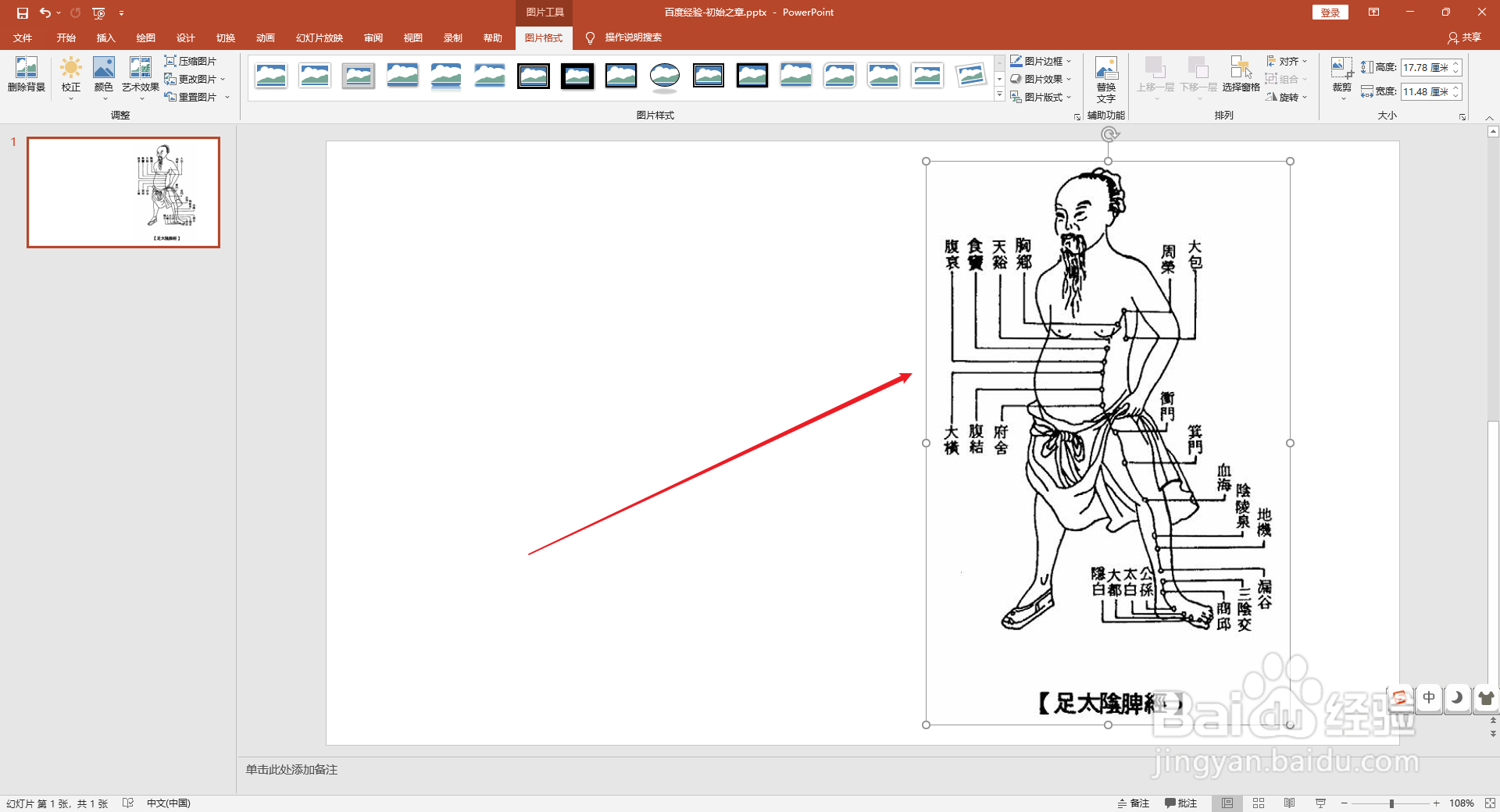1500x812 pixels.
Task: Open the Picture Styles dialog launcher
Action: 1077,116
